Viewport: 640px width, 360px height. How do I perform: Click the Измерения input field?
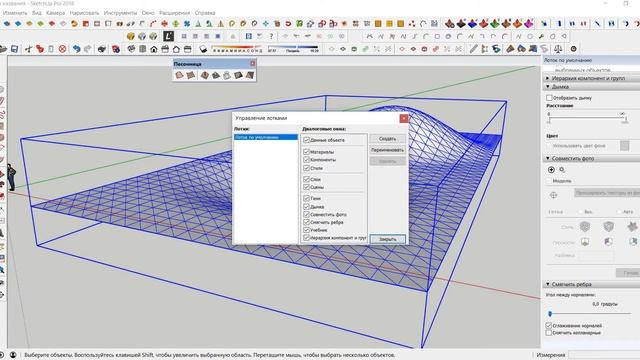point(604,355)
